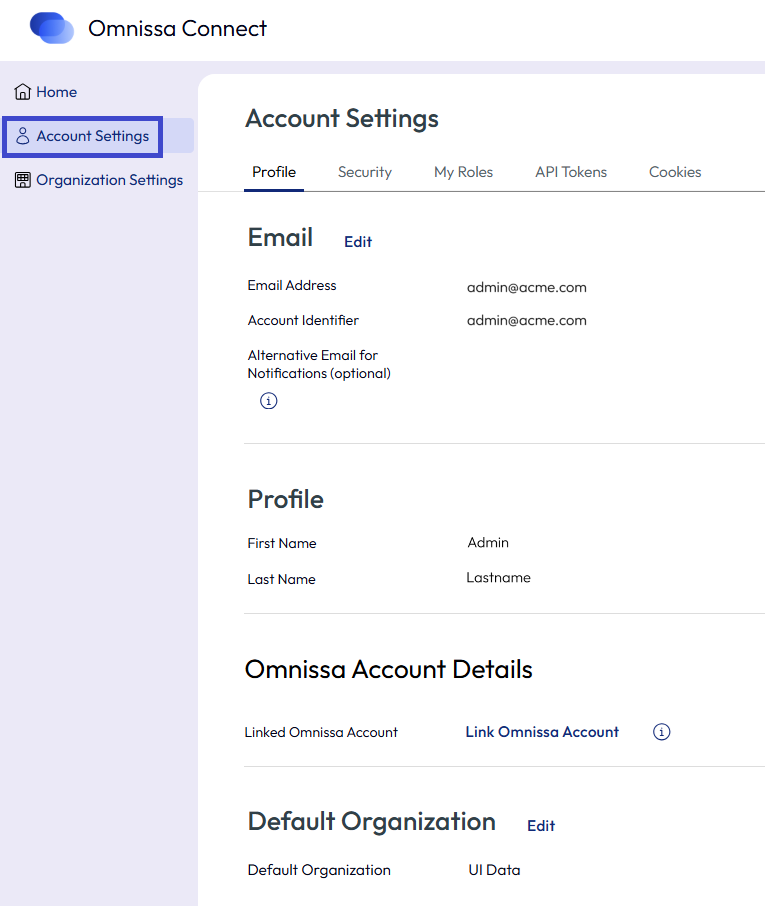Click the Link Omnissa Account link
The image size is (765, 906).
pyautogui.click(x=542, y=732)
